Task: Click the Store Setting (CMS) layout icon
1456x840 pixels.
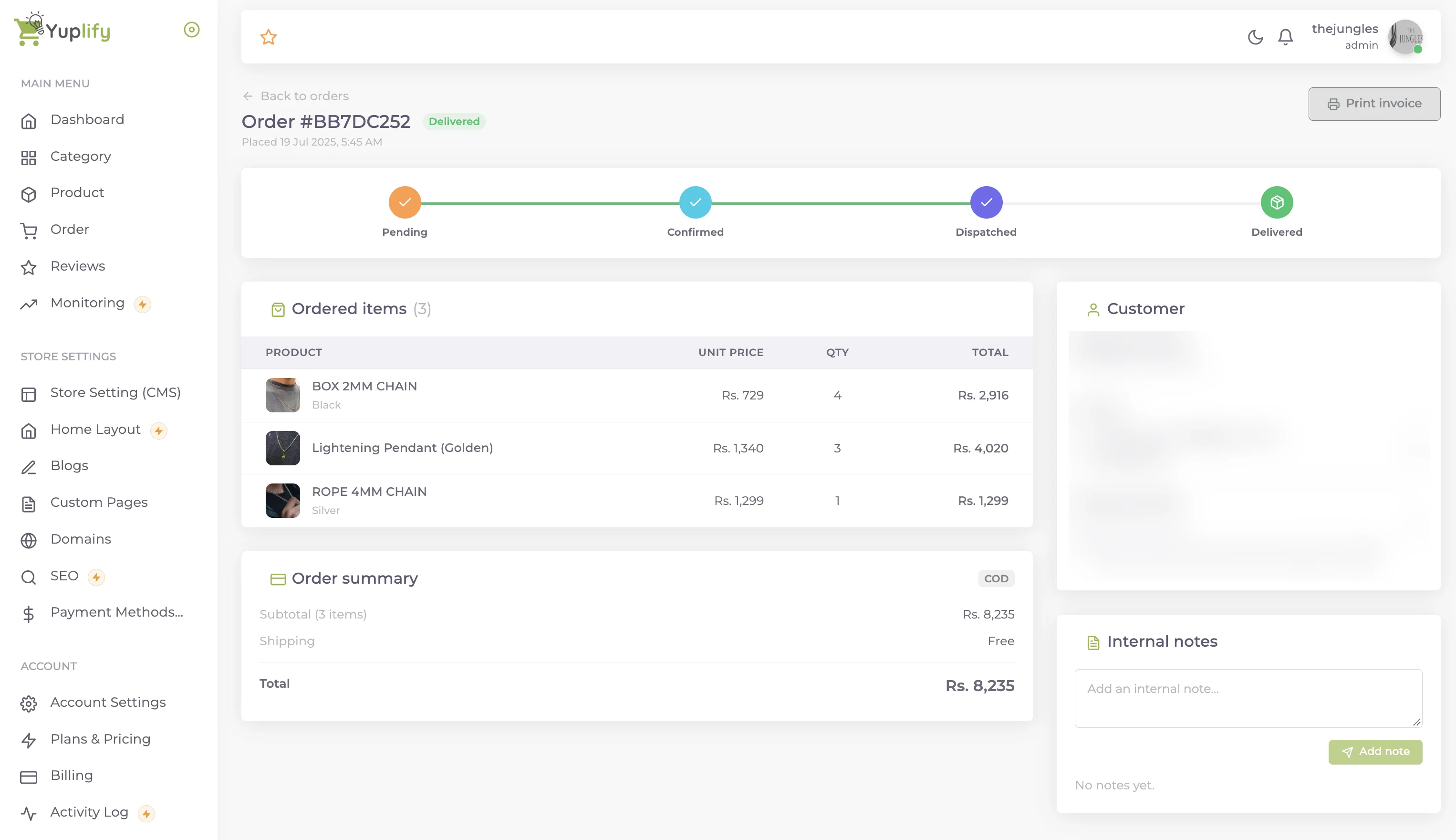Action: [29, 394]
